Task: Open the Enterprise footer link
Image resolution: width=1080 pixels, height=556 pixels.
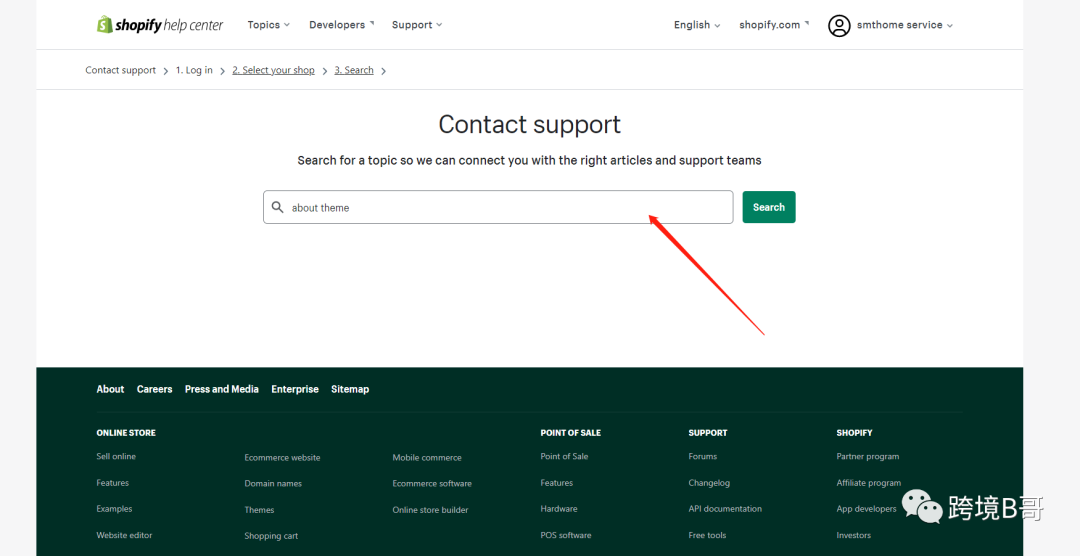Action: point(295,389)
